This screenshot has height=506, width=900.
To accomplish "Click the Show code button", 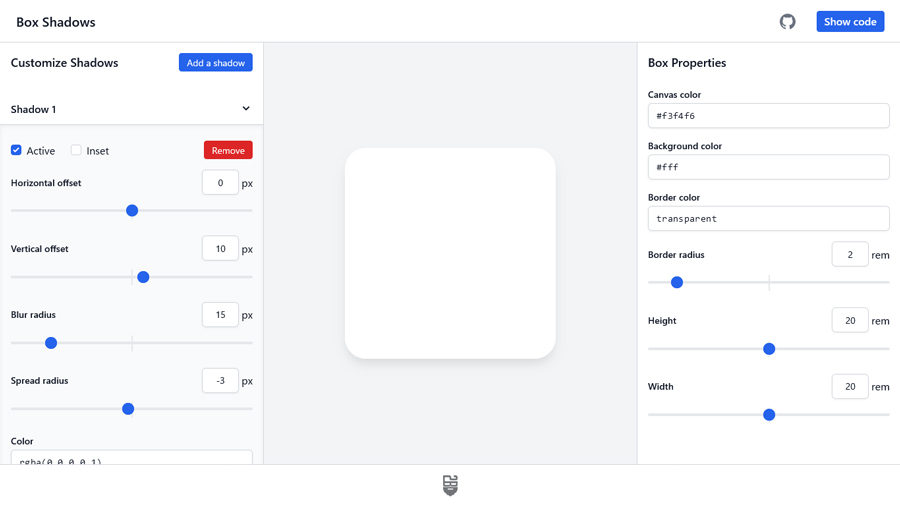I will tap(850, 22).
